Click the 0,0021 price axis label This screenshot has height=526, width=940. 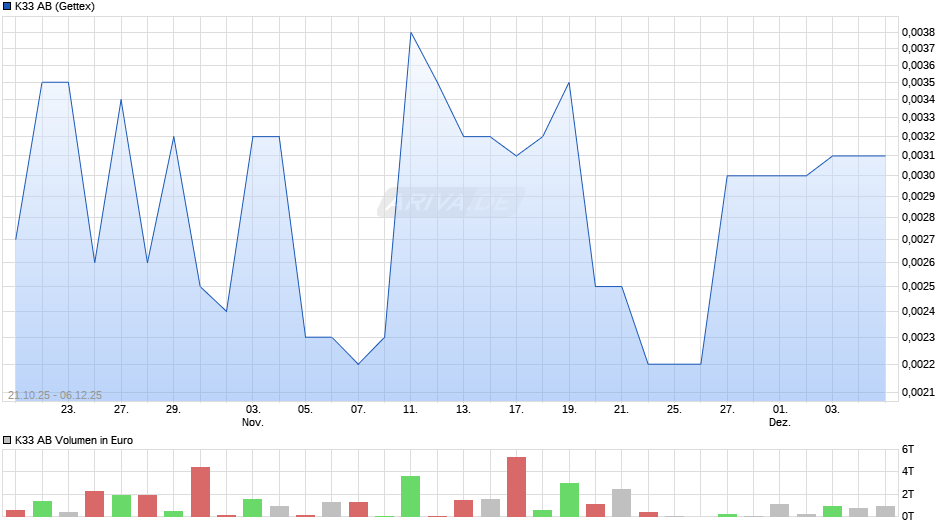pyautogui.click(x=918, y=392)
